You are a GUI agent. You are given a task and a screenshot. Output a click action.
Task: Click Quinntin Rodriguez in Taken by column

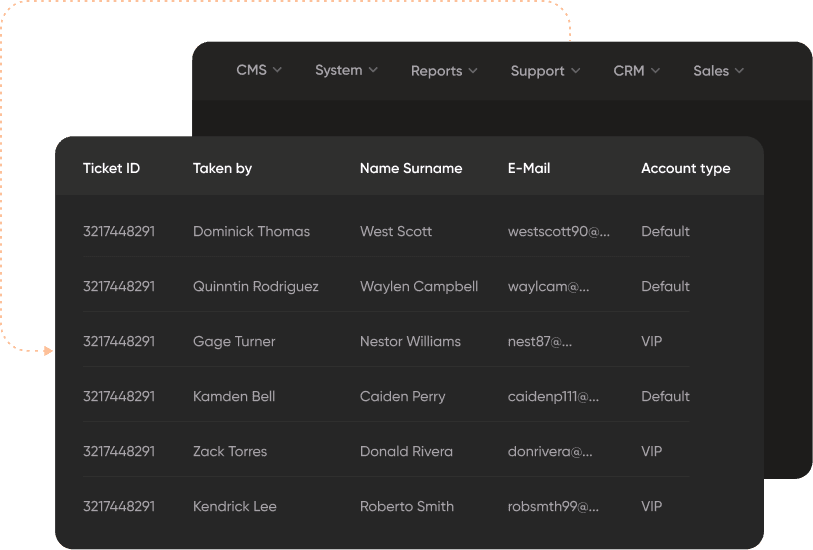pos(255,286)
